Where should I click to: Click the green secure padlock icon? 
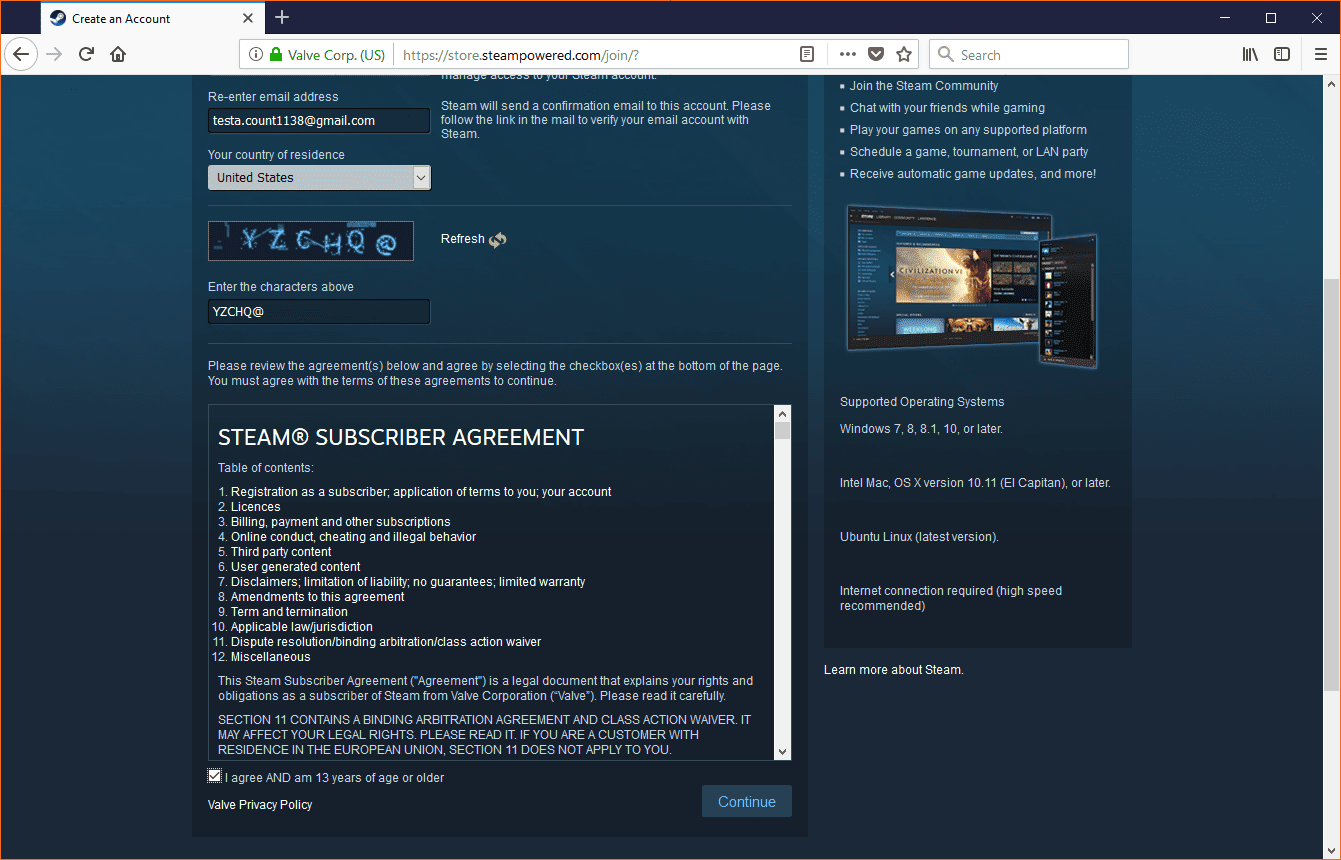point(276,55)
